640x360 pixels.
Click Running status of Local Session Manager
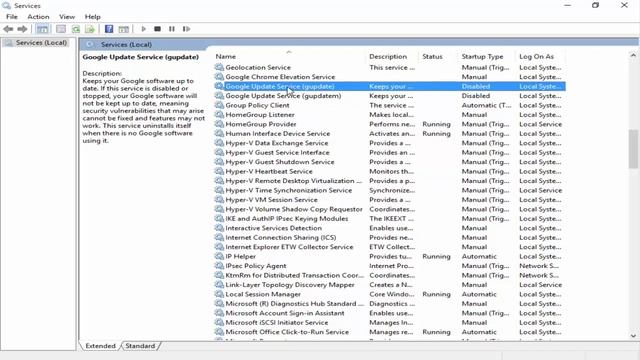click(x=436, y=294)
